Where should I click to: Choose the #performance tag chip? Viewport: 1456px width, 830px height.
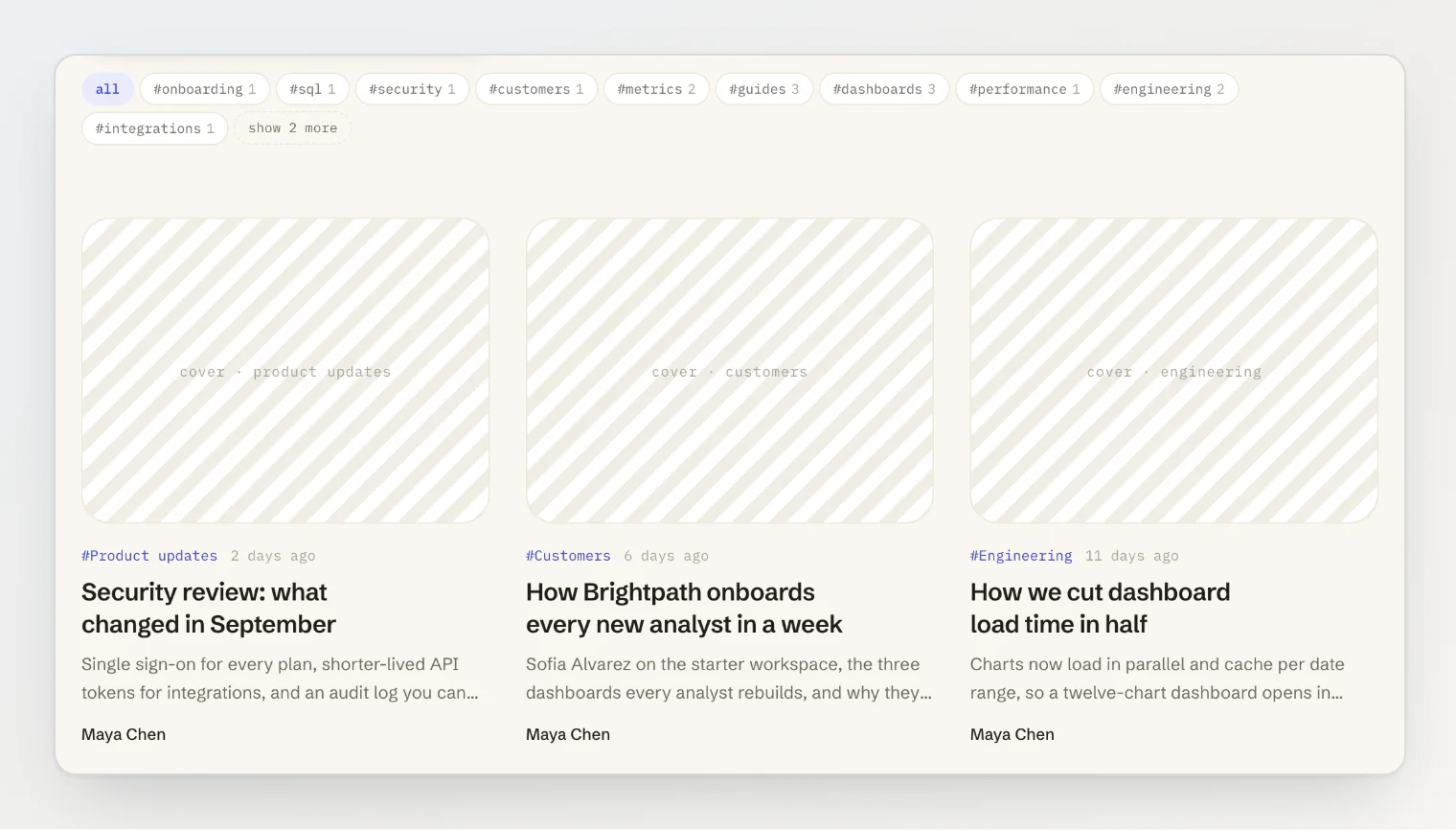point(1024,89)
